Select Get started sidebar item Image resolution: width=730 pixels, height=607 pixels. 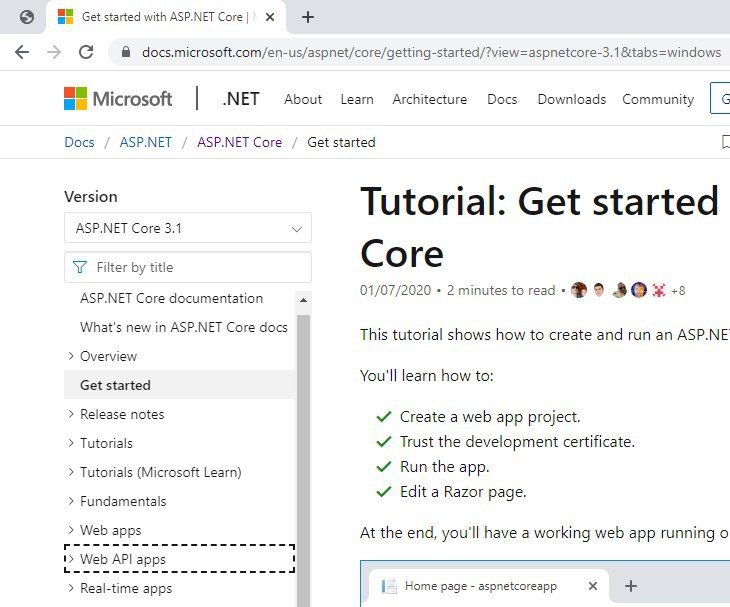(180, 385)
